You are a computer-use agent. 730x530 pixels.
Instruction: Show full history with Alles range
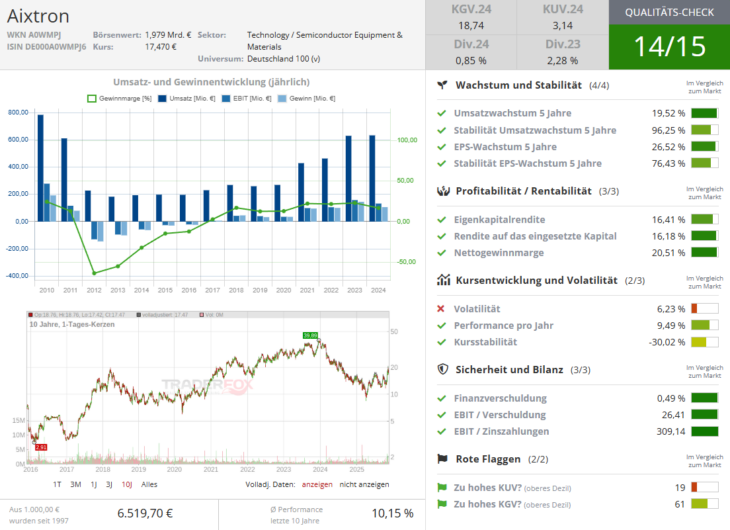tap(149, 484)
